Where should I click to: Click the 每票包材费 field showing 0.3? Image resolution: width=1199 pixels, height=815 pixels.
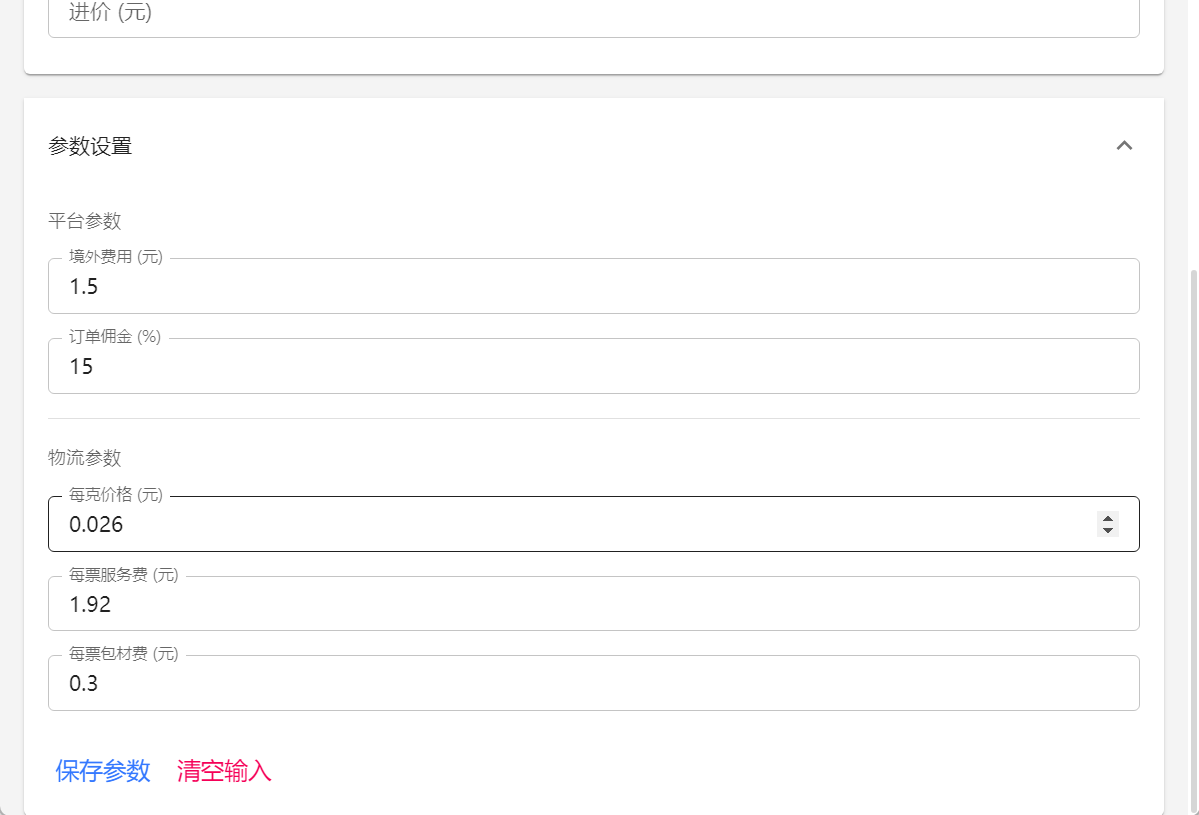click(593, 684)
